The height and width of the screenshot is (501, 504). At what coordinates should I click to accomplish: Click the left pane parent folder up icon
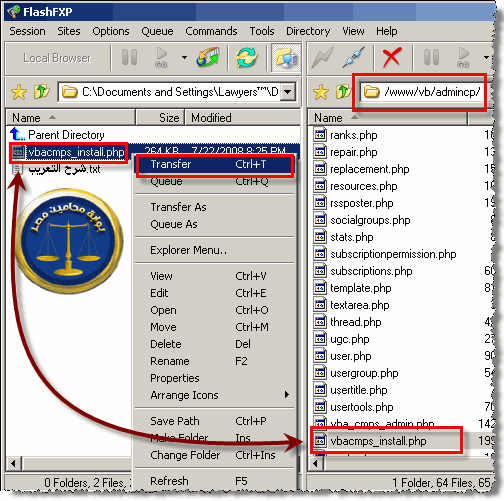(x=41, y=92)
